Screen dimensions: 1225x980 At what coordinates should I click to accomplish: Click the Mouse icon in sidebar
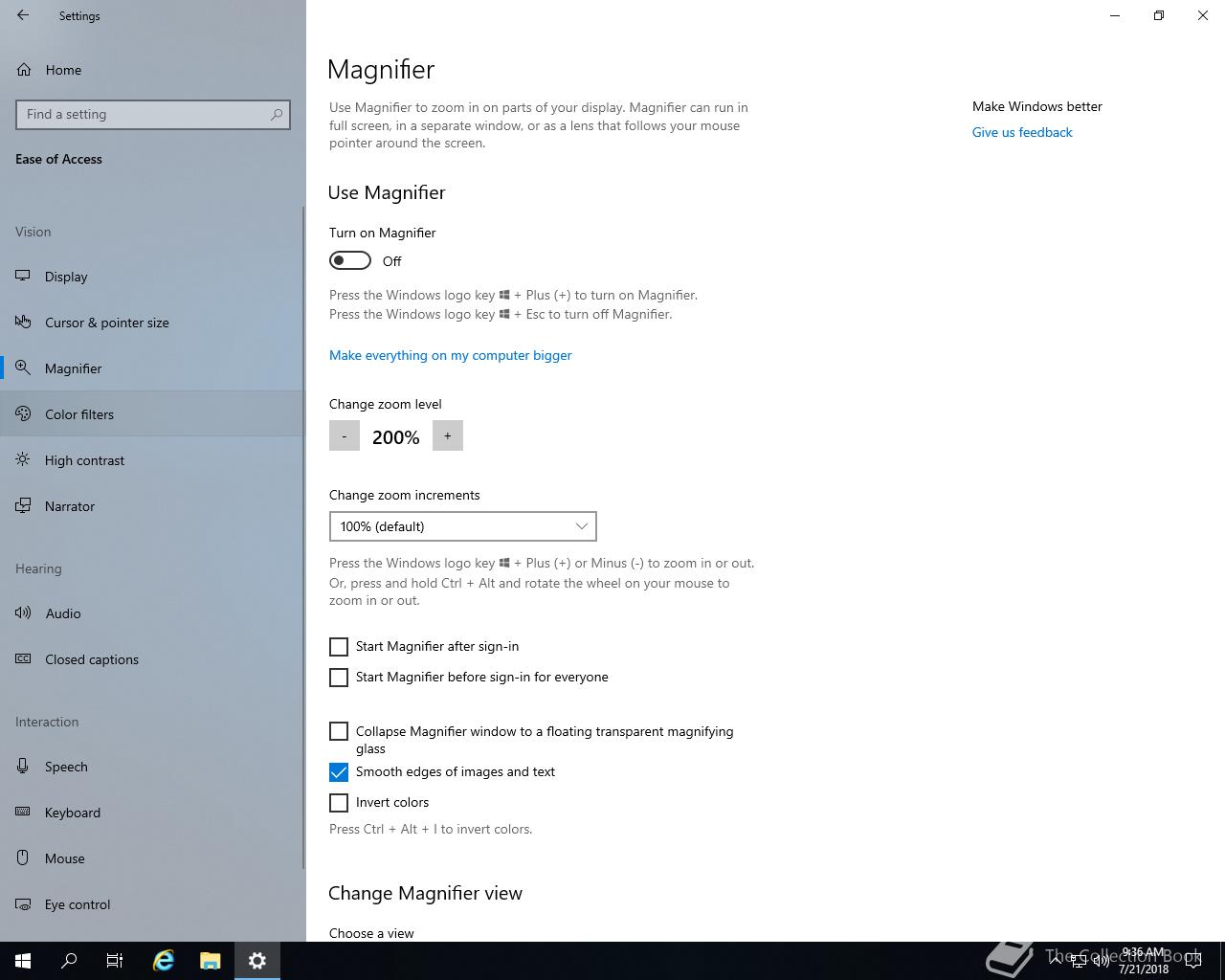[23, 858]
